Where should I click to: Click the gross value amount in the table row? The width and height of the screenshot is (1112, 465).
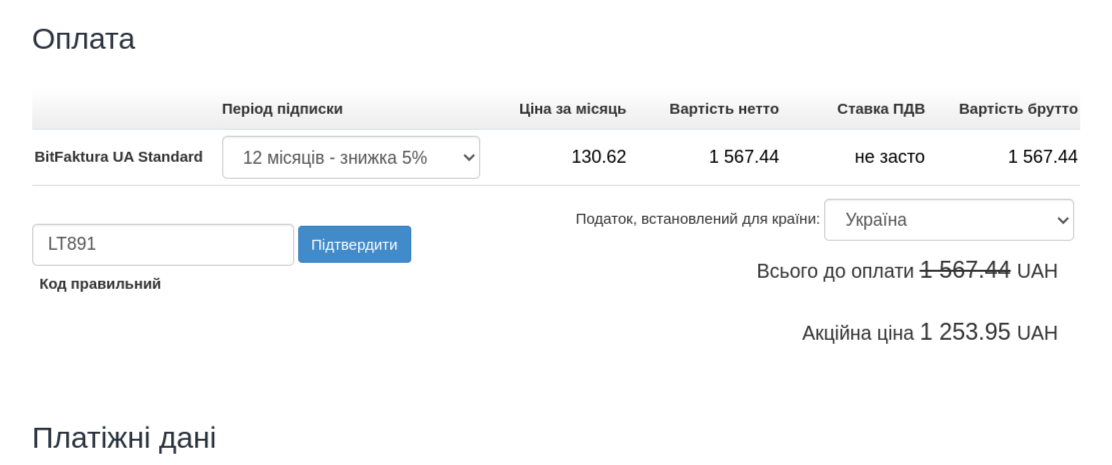coord(1042,157)
